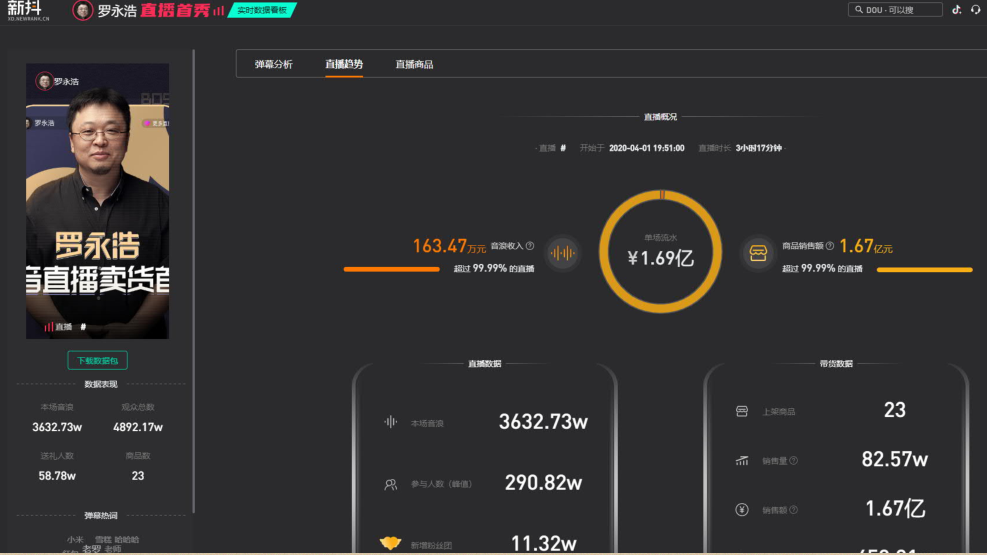The width and height of the screenshot is (987, 555).
Task: Click 58.78w 送礼人数 in sidebar
Action: (x=57, y=476)
